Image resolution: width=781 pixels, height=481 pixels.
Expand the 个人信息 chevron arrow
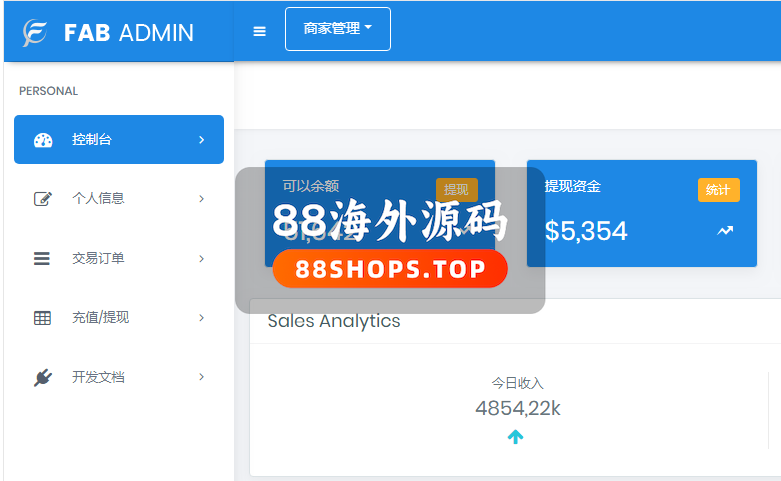point(201,199)
